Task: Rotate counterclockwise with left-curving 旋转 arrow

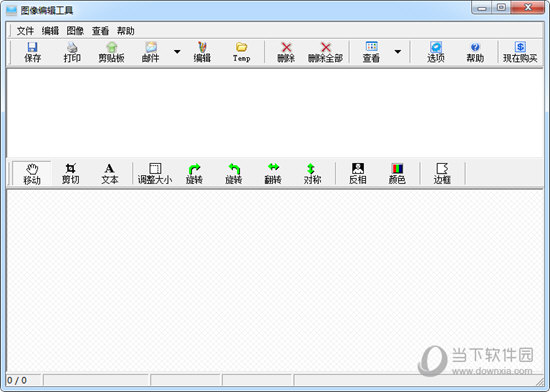Action: tap(234, 174)
